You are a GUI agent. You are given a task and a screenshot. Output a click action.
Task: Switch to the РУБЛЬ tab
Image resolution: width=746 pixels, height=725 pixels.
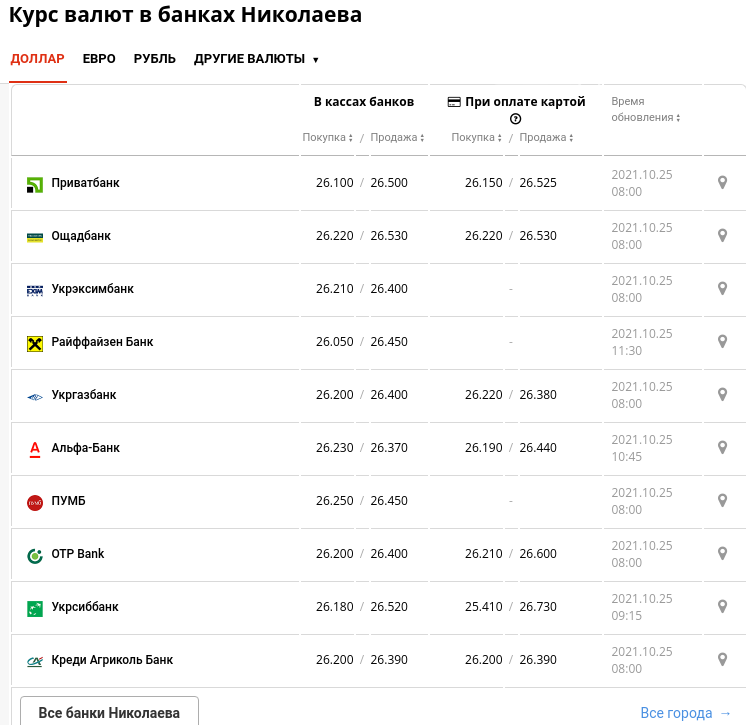pyautogui.click(x=155, y=59)
